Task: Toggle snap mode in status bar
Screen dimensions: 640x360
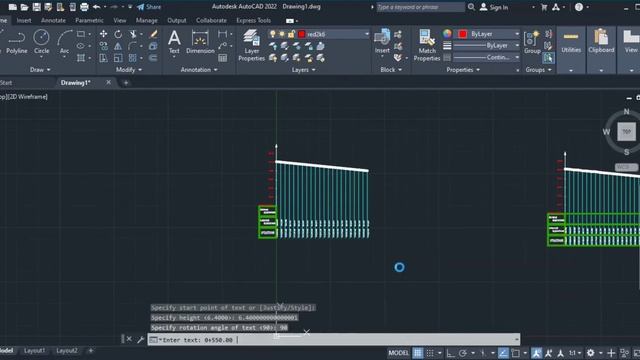Action: [x=430, y=353]
